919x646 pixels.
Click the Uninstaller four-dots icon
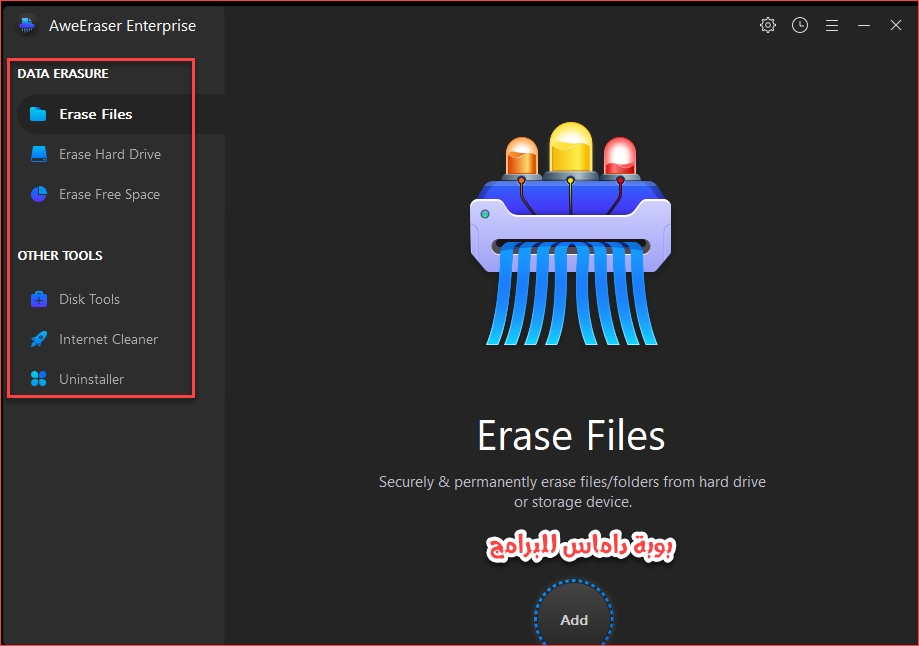[39, 379]
